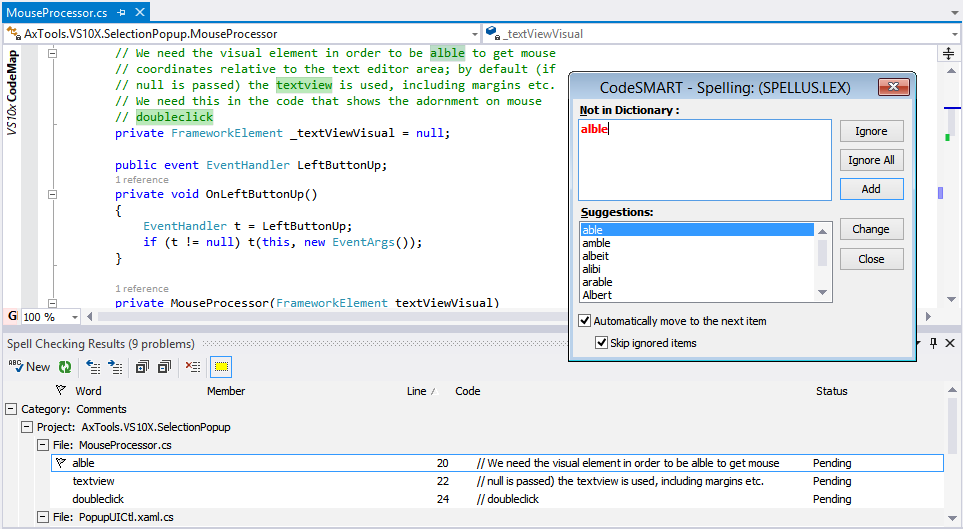Click the Not in Dictionary text box
This screenshot has height=529, width=963.
point(704,160)
